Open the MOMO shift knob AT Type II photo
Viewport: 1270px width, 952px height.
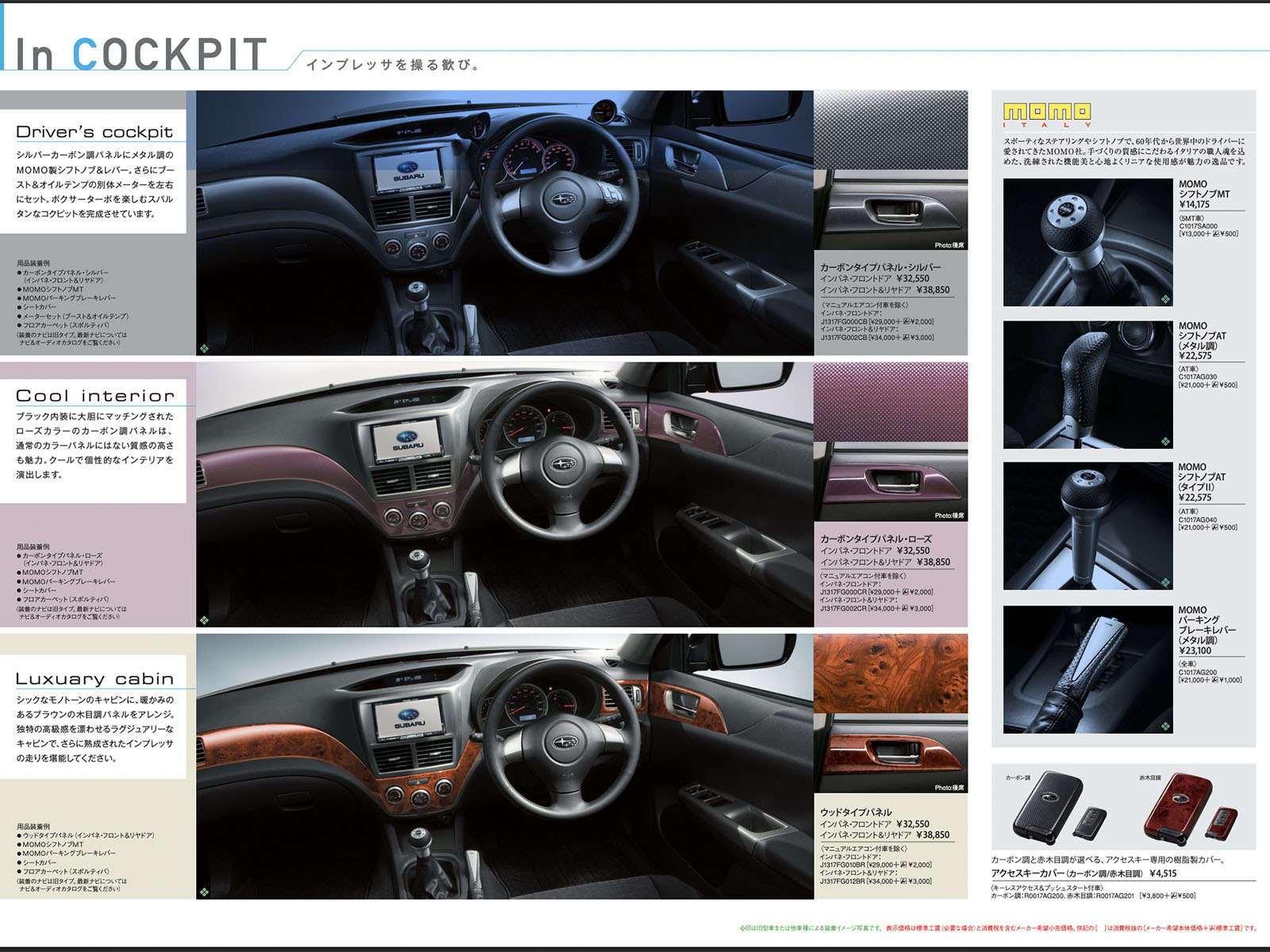[x=1087, y=526]
